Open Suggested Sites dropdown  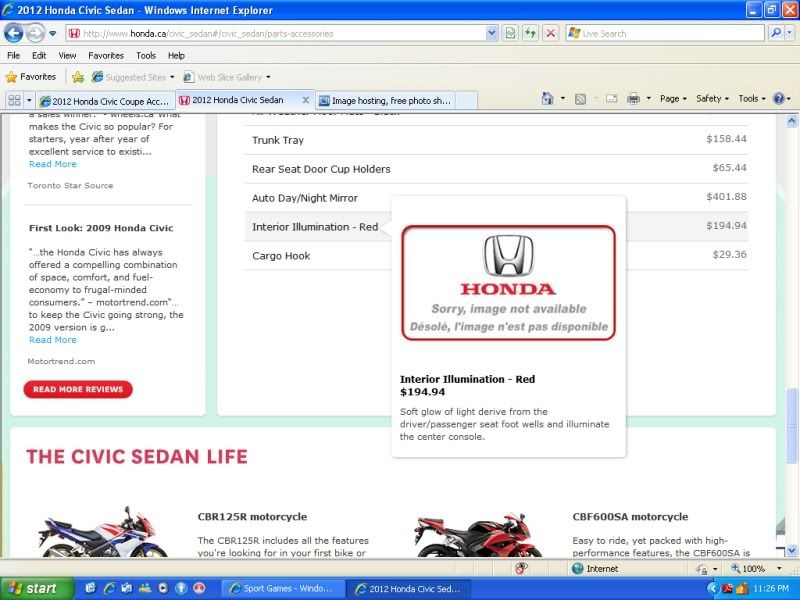tap(133, 77)
